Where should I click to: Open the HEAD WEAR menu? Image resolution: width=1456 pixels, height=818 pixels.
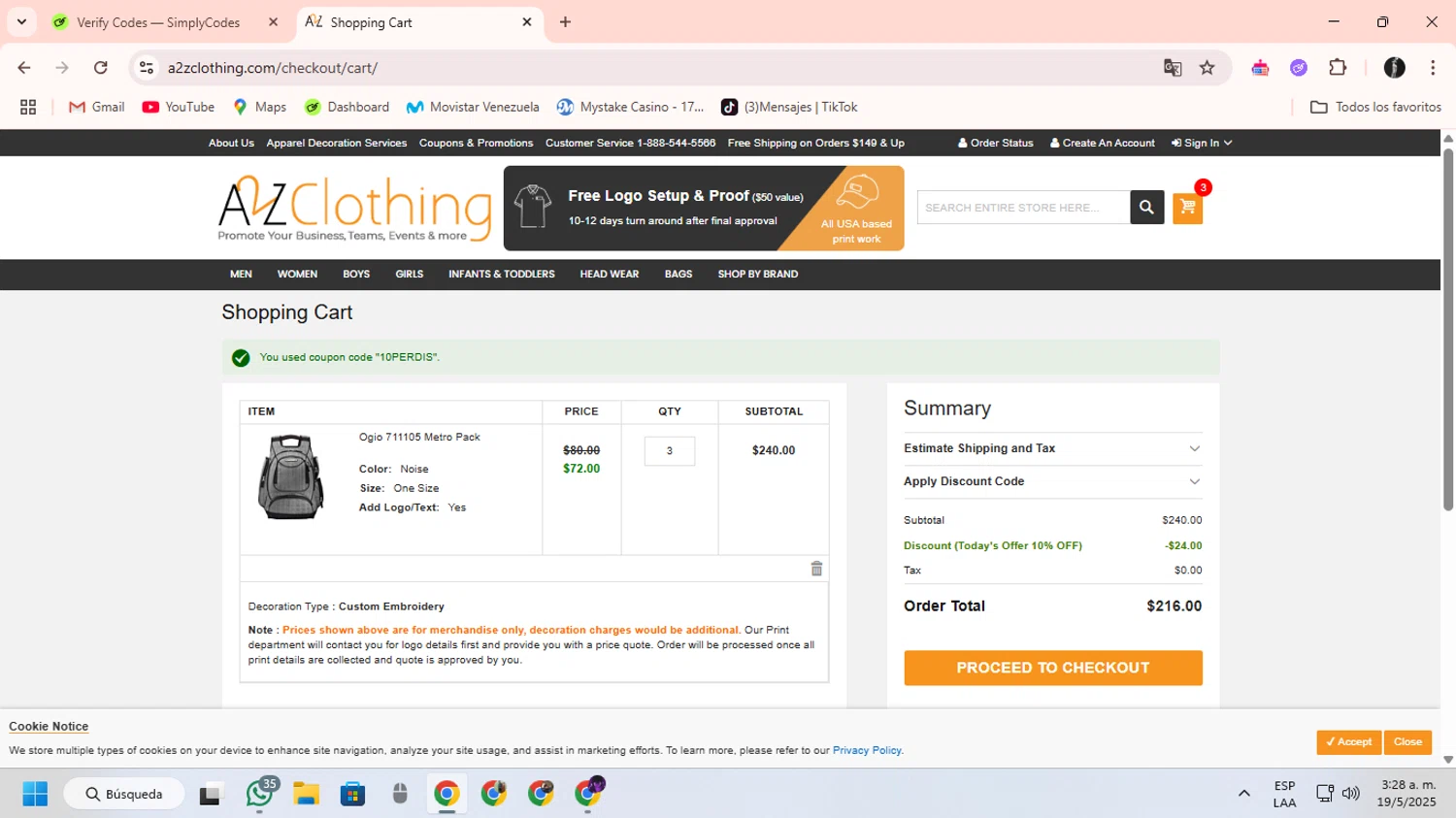click(610, 275)
